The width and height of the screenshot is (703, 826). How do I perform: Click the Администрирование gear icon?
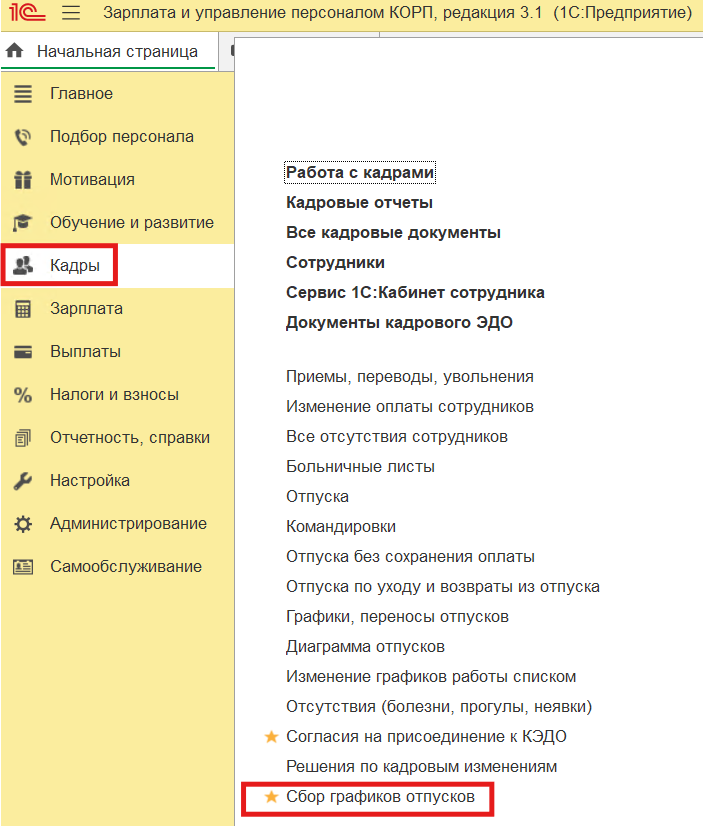click(x=23, y=524)
